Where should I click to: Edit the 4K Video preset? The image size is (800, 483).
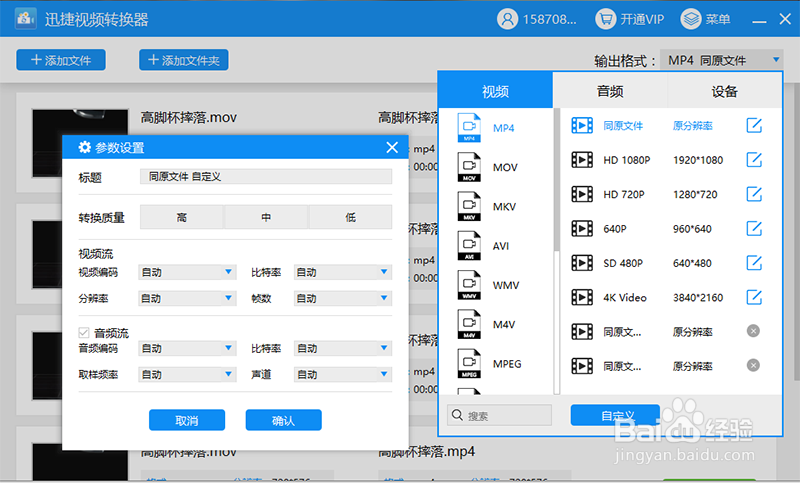click(x=754, y=297)
